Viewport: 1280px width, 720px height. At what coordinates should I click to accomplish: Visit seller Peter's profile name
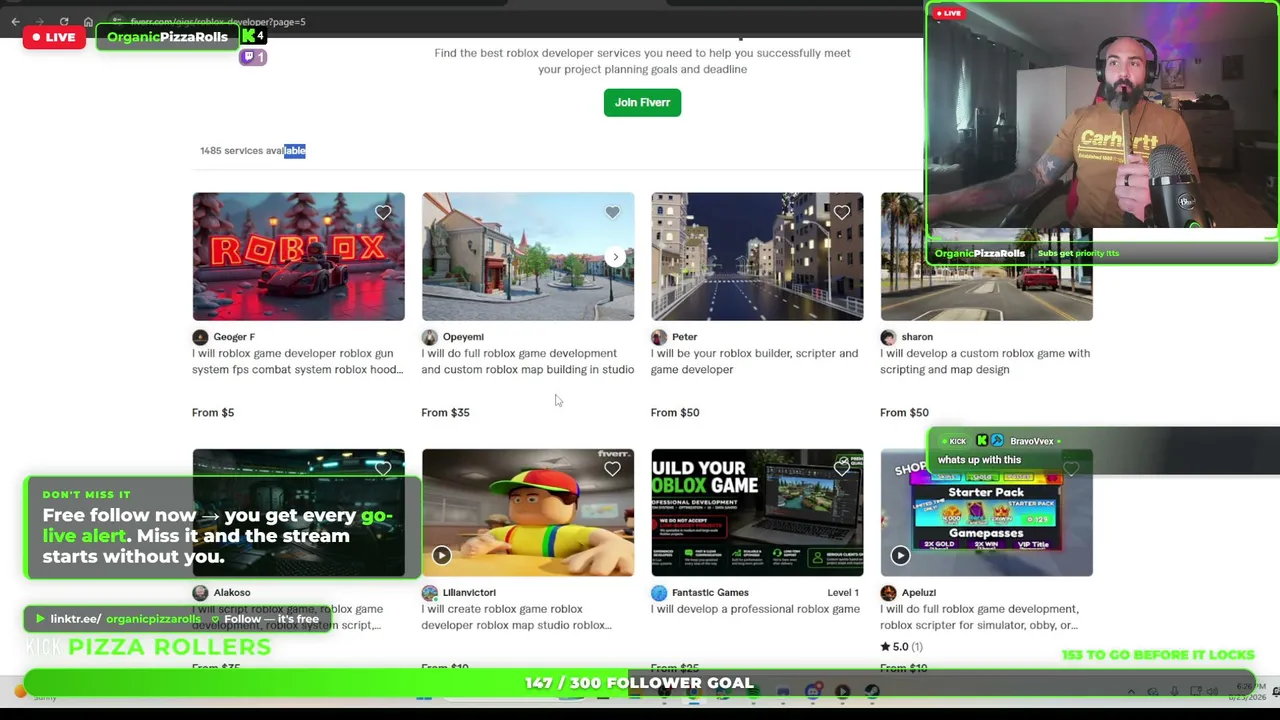pos(685,337)
